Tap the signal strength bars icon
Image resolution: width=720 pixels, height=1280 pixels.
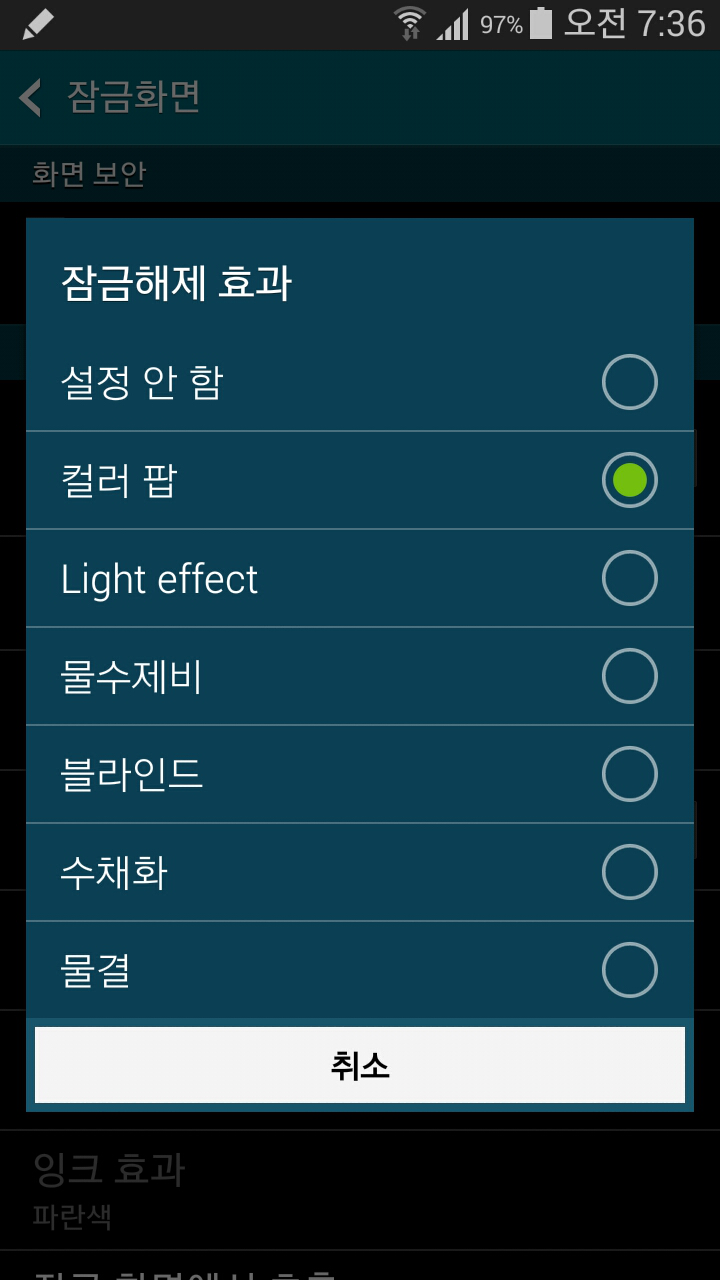click(x=453, y=24)
